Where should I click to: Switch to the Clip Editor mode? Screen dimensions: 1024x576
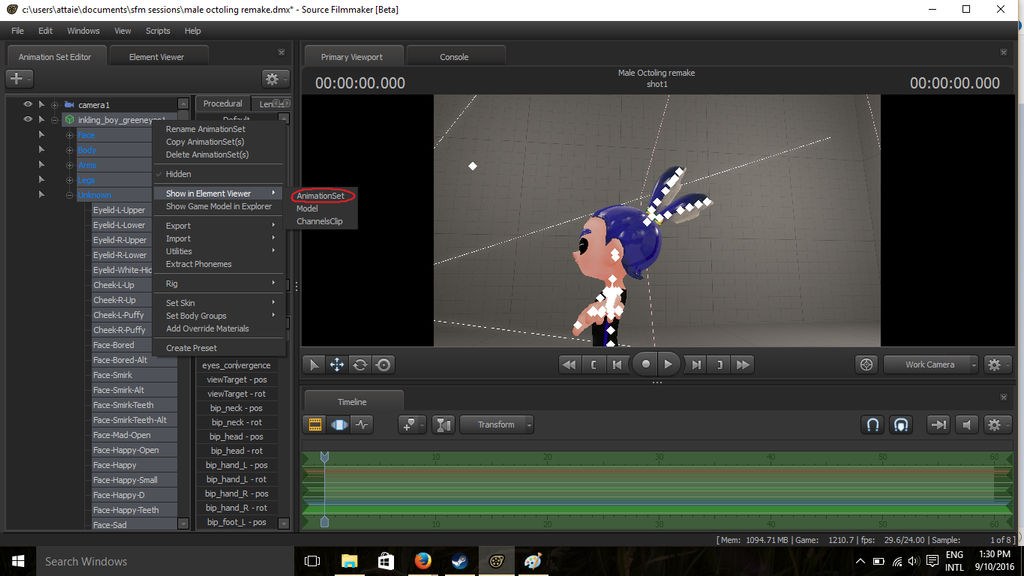point(315,424)
